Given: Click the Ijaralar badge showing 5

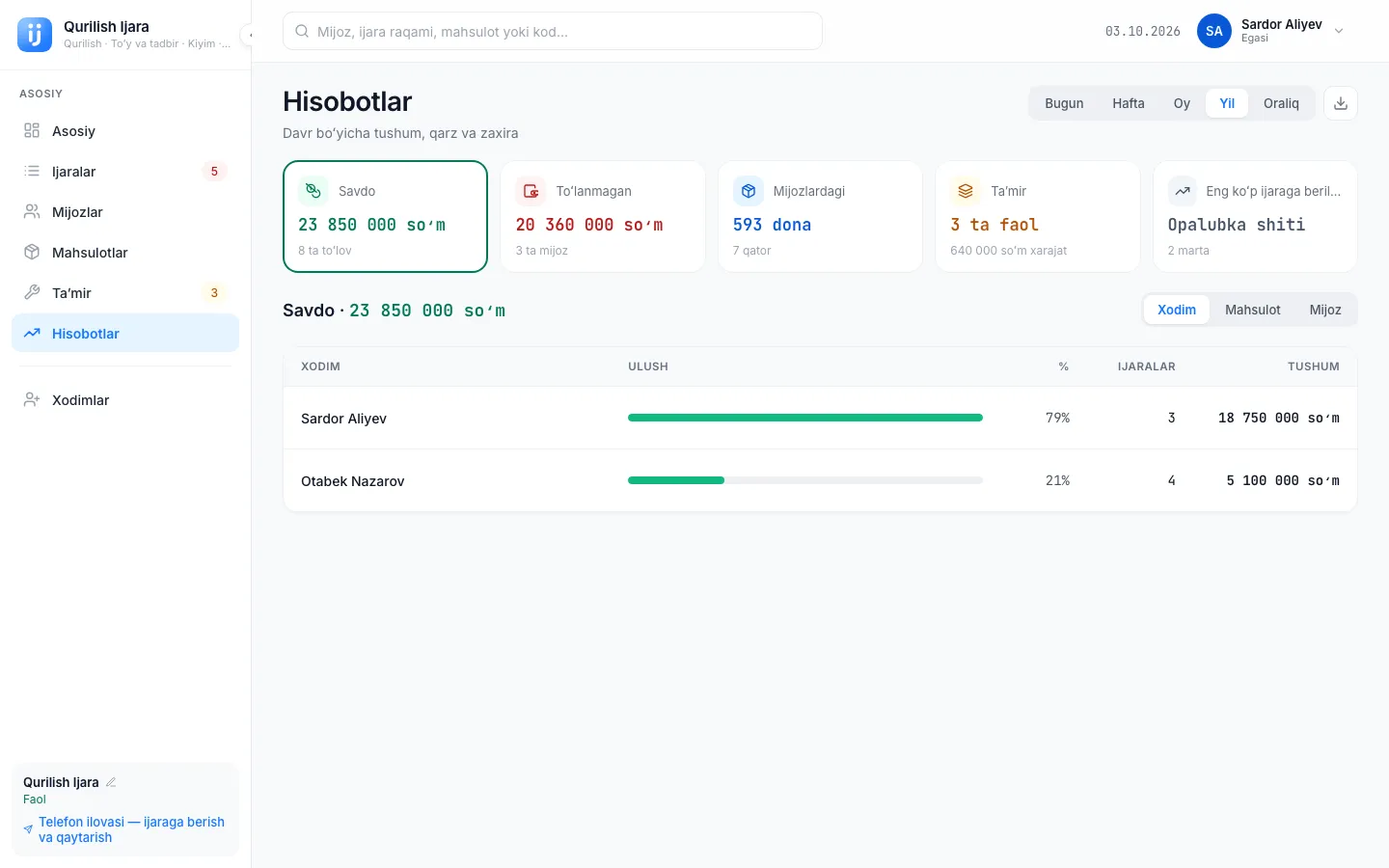Looking at the screenshot, I should (214, 172).
